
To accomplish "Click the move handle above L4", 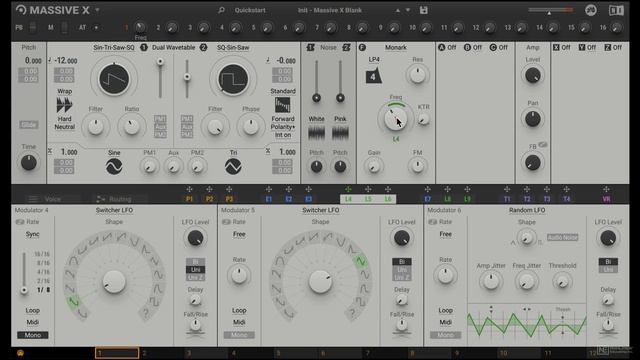I will pyautogui.click(x=348, y=189).
